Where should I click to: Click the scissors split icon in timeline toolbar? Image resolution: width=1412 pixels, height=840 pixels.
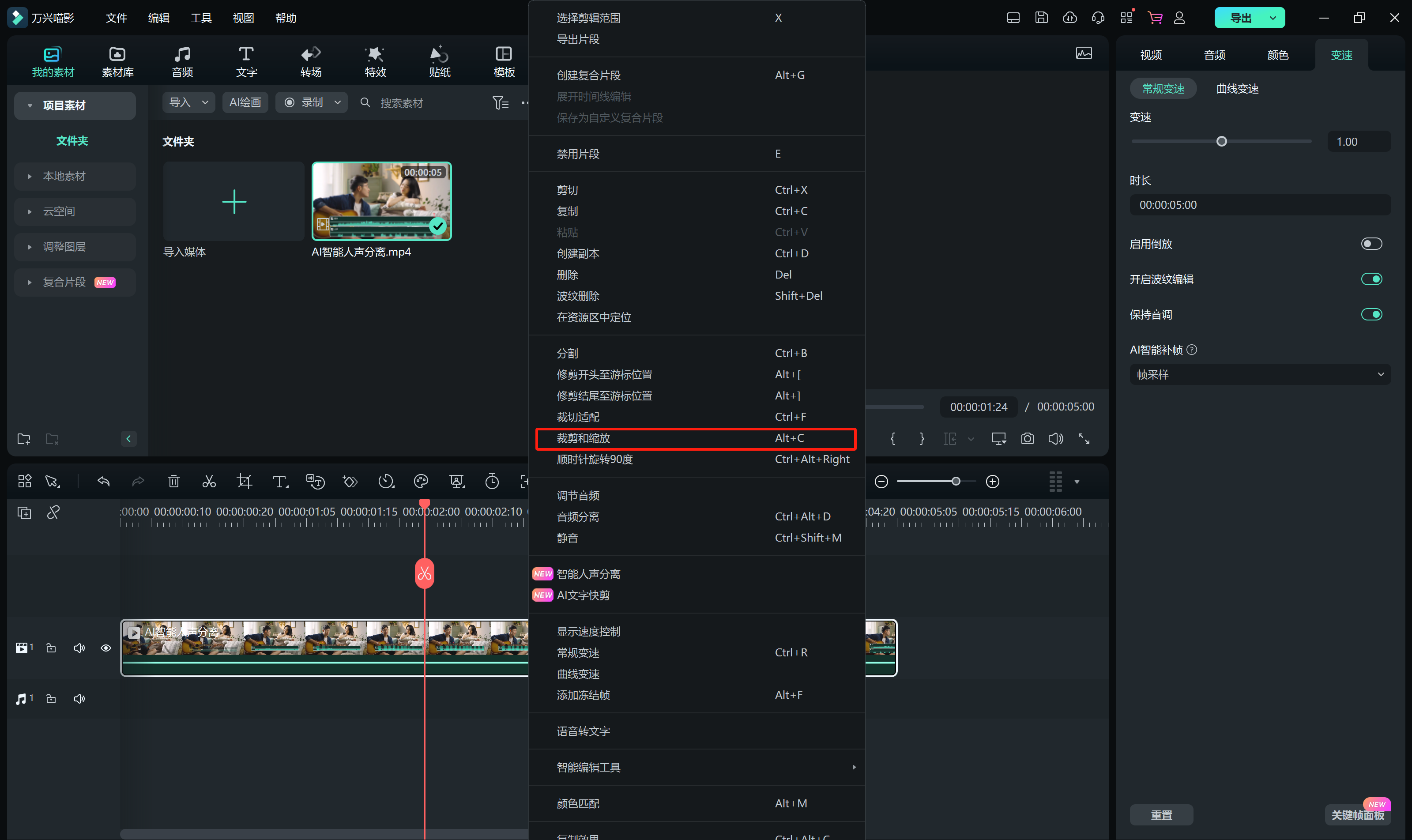tap(209, 482)
